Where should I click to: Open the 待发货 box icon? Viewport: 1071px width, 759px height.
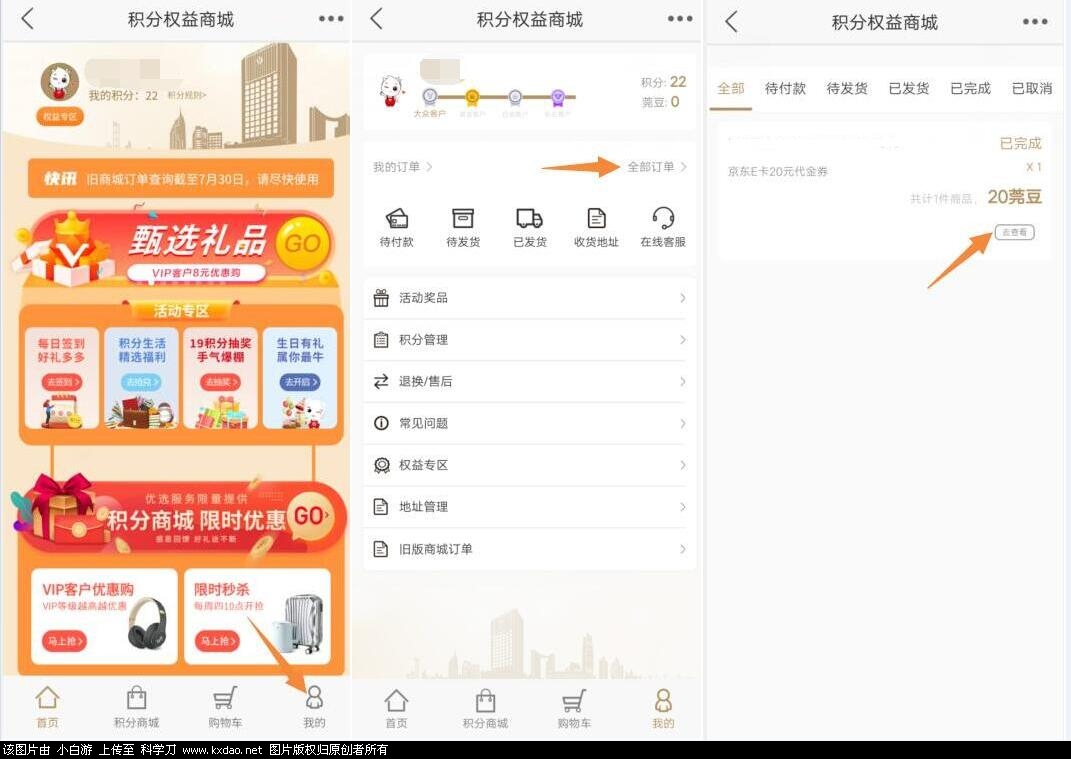[x=462, y=219]
